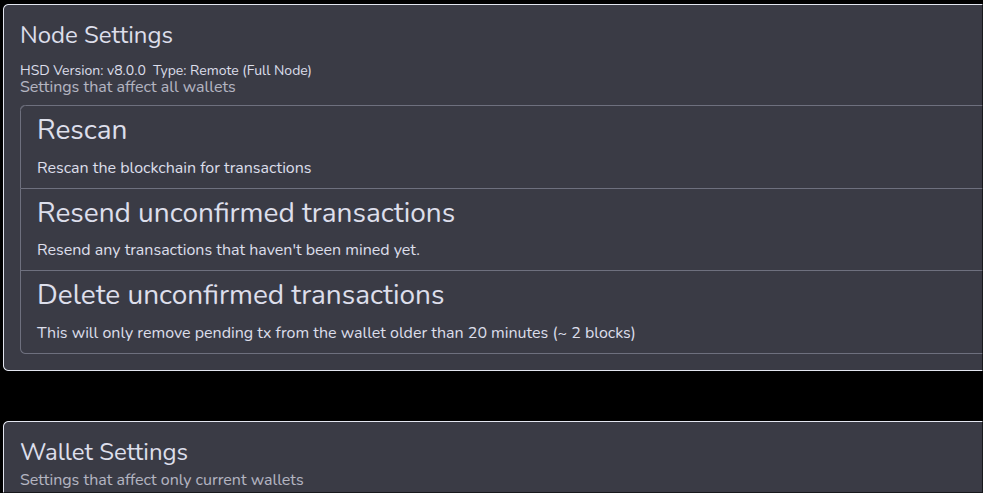Select the Resend unconfirmed transactions heading
This screenshot has height=493, width=983.
click(x=246, y=213)
